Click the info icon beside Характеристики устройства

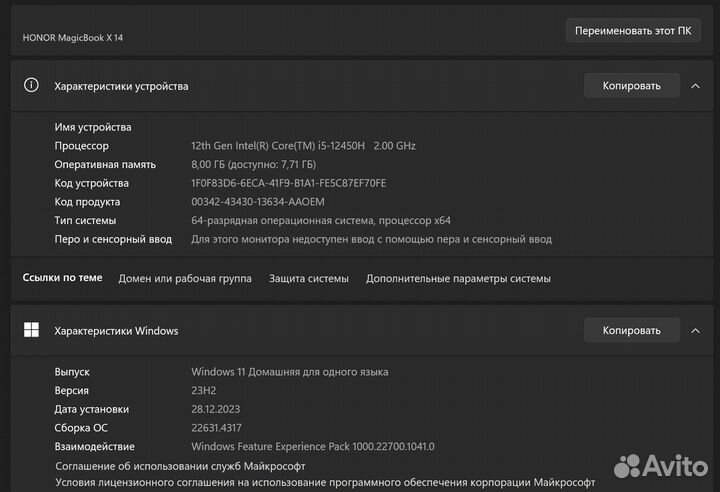(31, 85)
